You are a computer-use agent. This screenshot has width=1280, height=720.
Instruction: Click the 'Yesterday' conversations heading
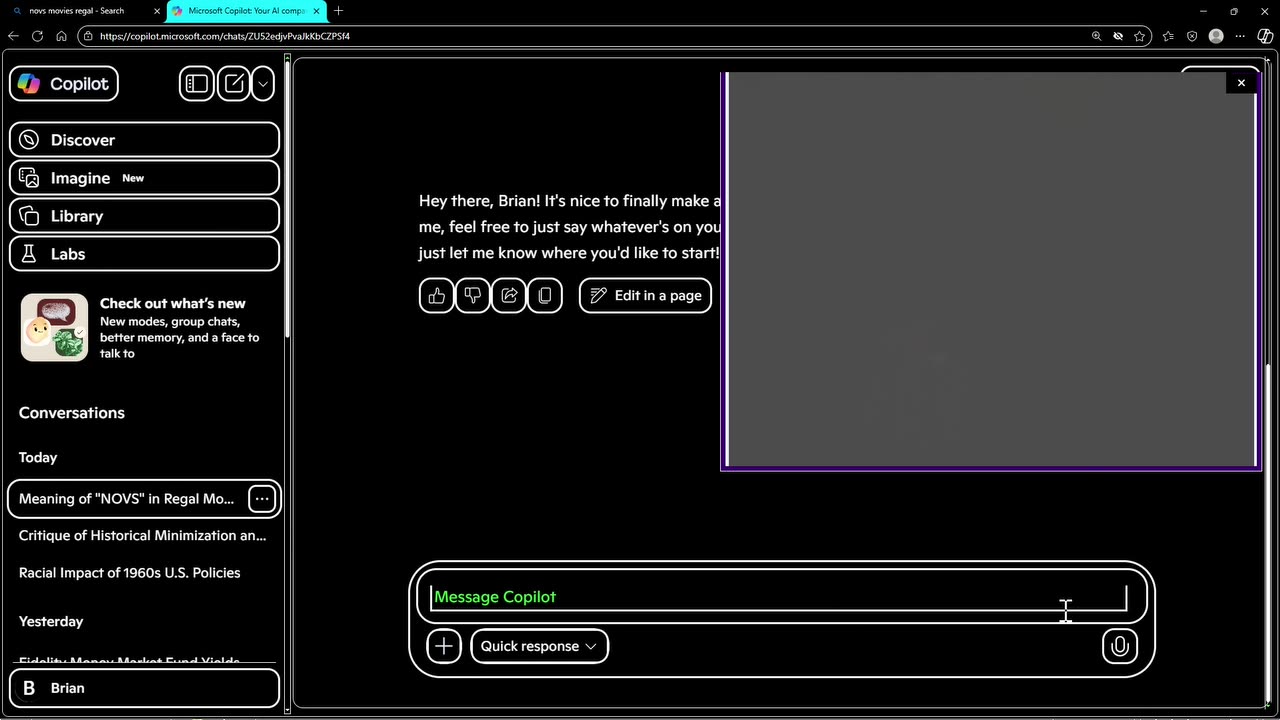pos(51,621)
